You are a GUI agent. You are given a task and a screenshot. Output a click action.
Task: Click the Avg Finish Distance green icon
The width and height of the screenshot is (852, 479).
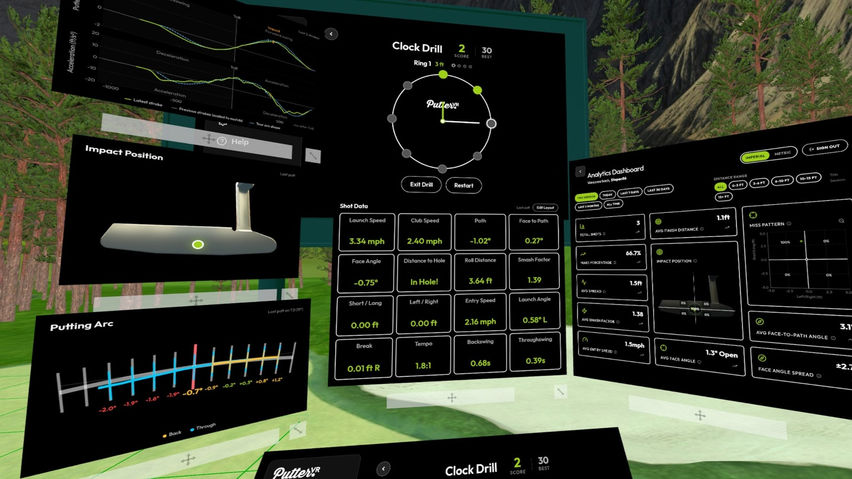658,222
